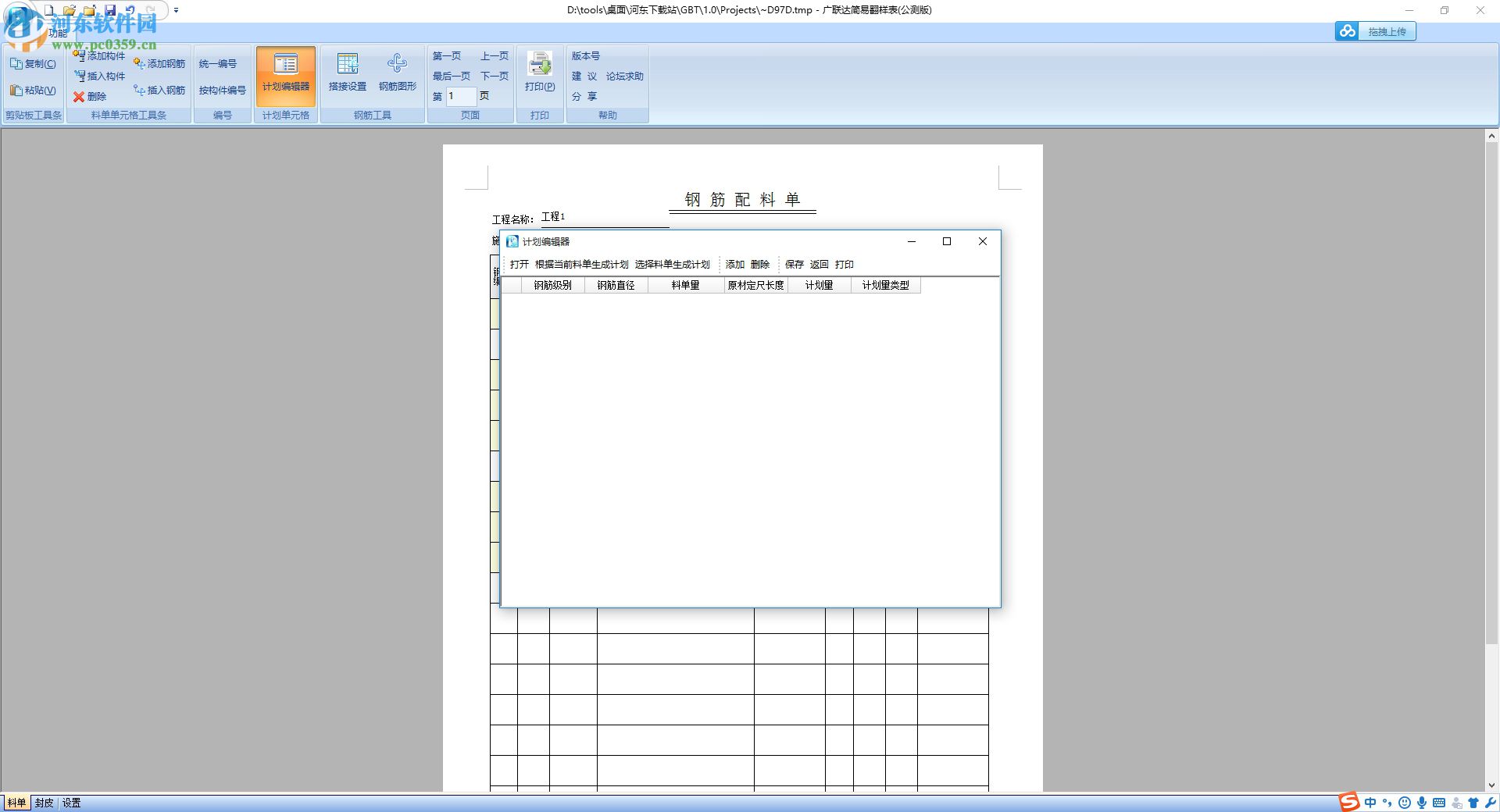
Task: Open the 钢筋图形 rebar shapes tool
Action: (398, 73)
